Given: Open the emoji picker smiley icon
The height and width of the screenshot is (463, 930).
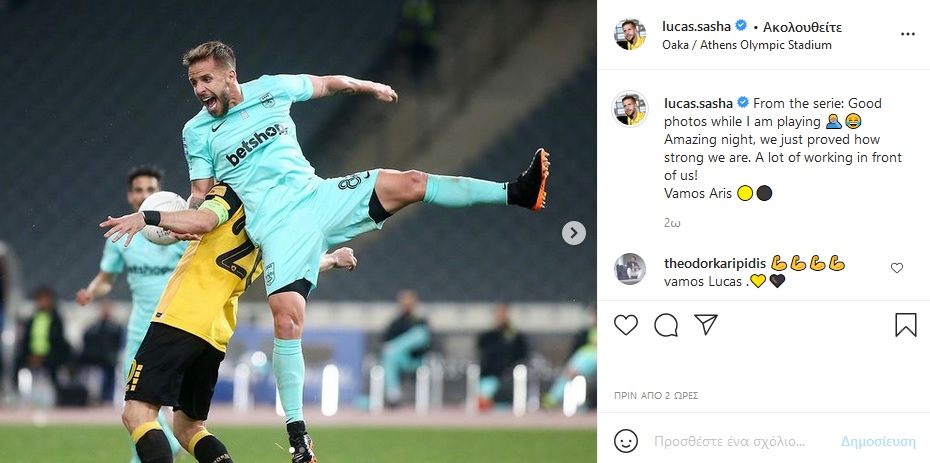Looking at the screenshot, I should 626,441.
